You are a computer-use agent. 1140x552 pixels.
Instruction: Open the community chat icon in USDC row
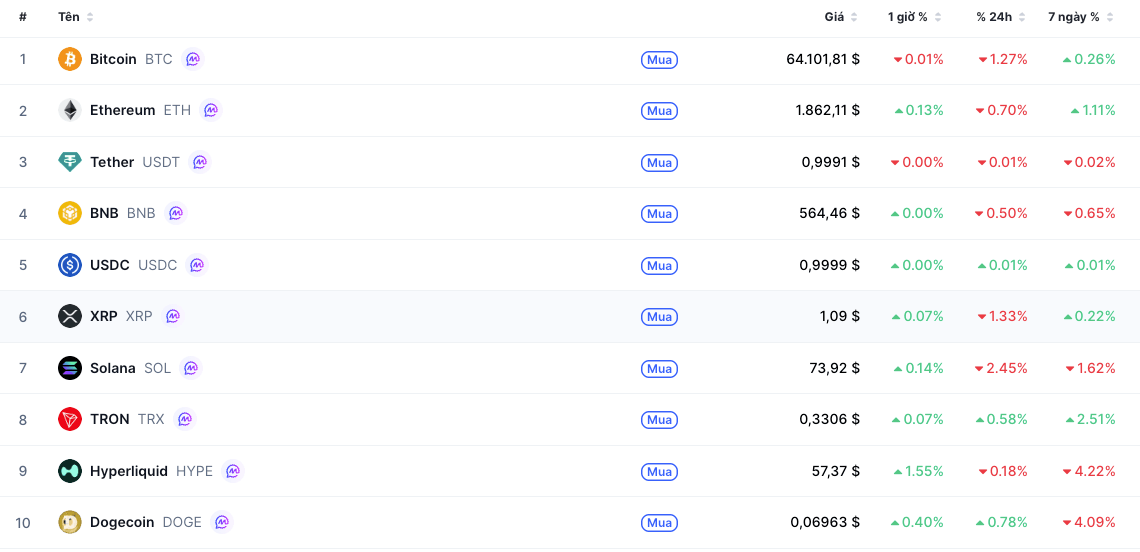pyautogui.click(x=197, y=265)
